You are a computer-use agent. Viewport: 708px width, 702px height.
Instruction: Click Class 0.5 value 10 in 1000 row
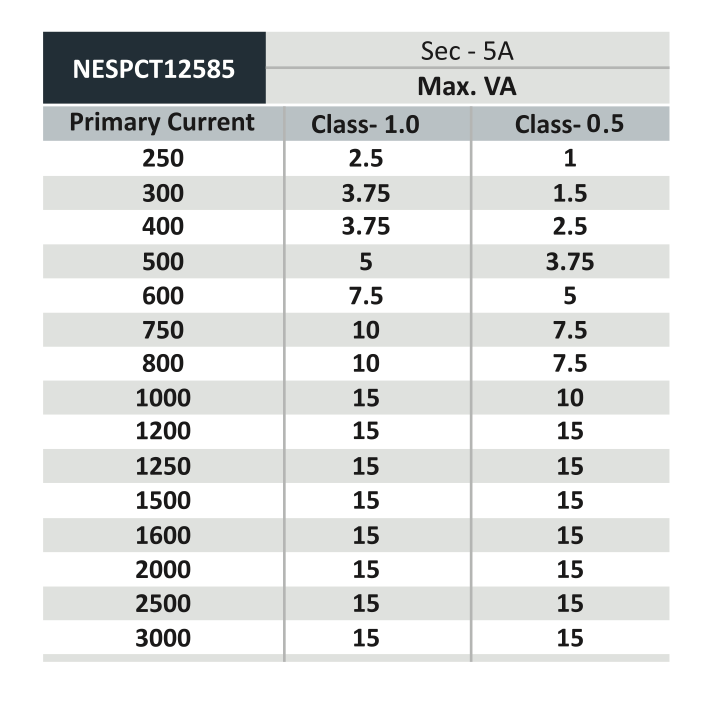pos(570,399)
